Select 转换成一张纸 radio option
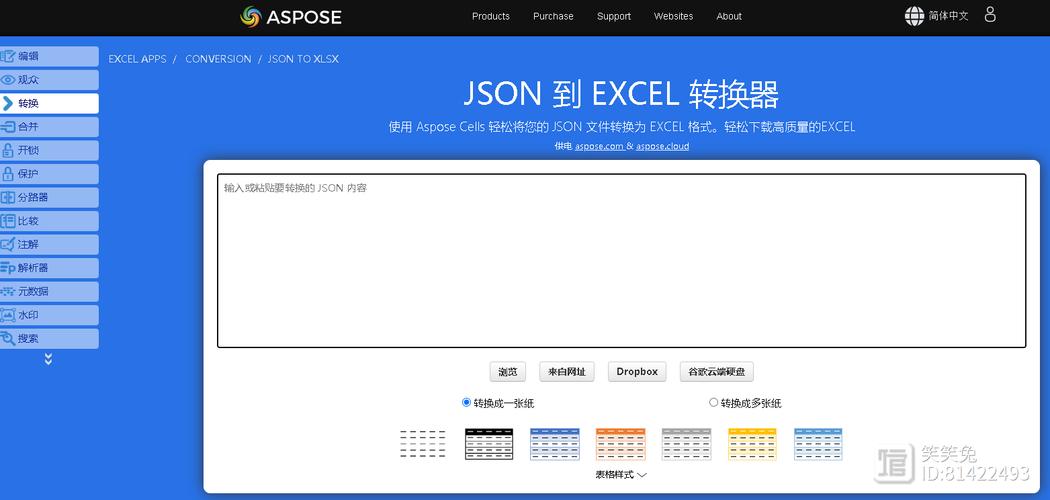The image size is (1050, 500). [467, 402]
